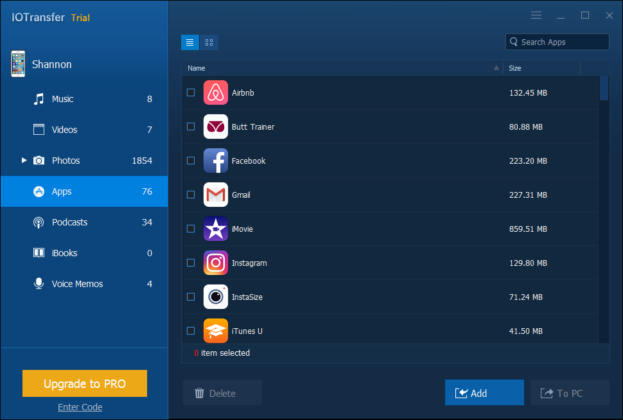The image size is (623, 420).
Task: Click the 859.51 MB size value
Action: pos(528,229)
